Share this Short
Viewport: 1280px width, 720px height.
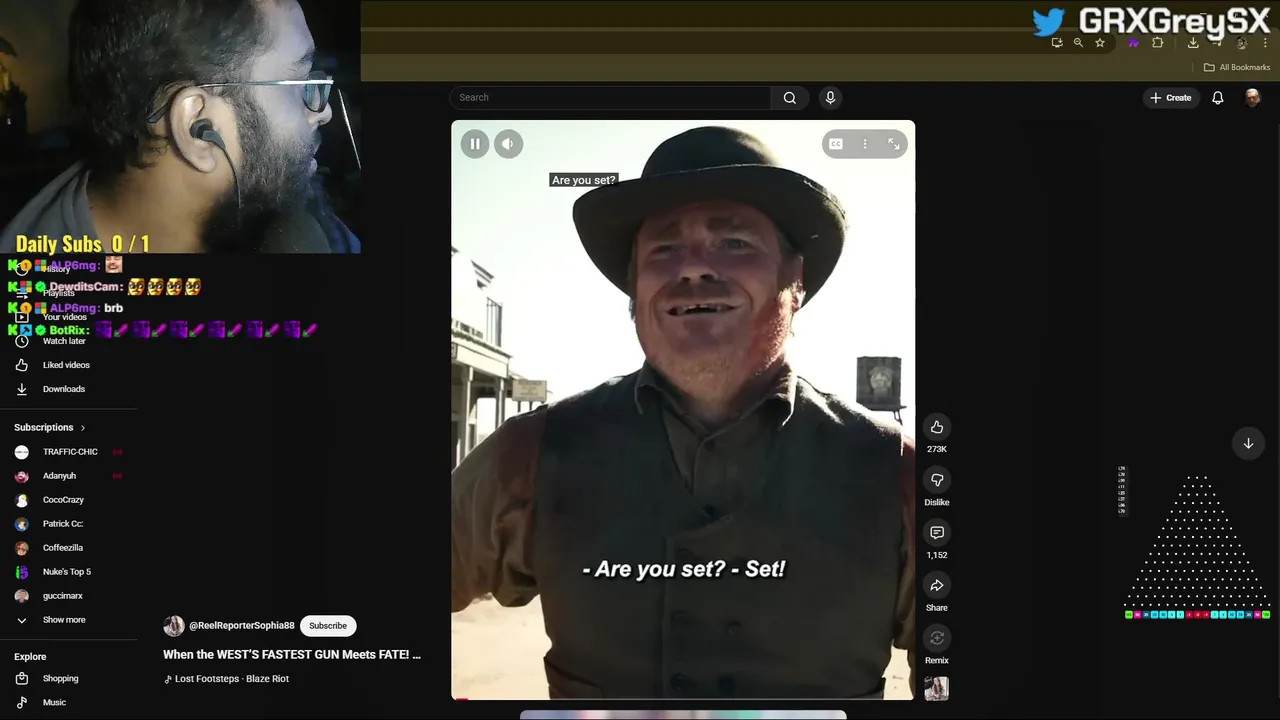937,585
